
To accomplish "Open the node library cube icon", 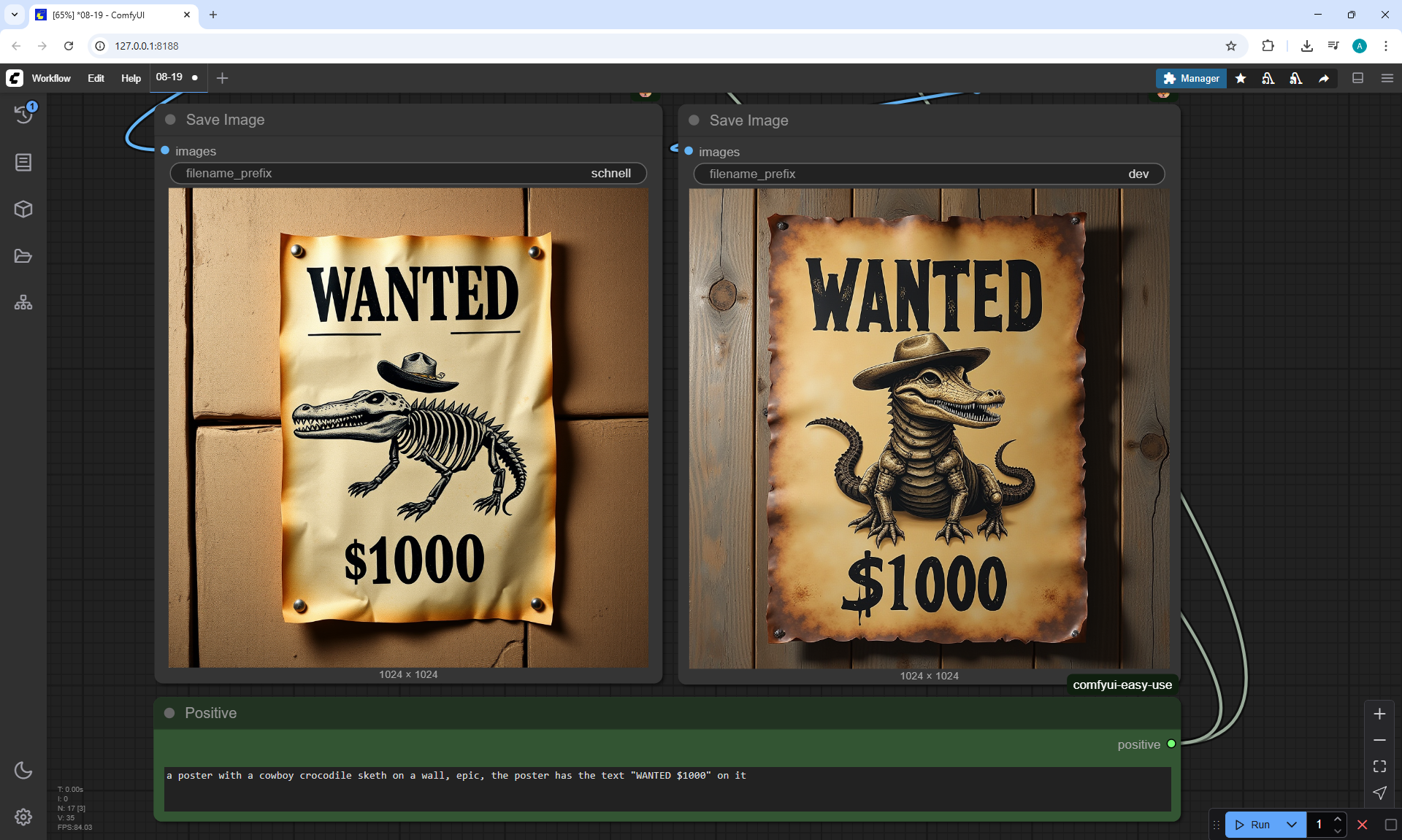I will [23, 209].
